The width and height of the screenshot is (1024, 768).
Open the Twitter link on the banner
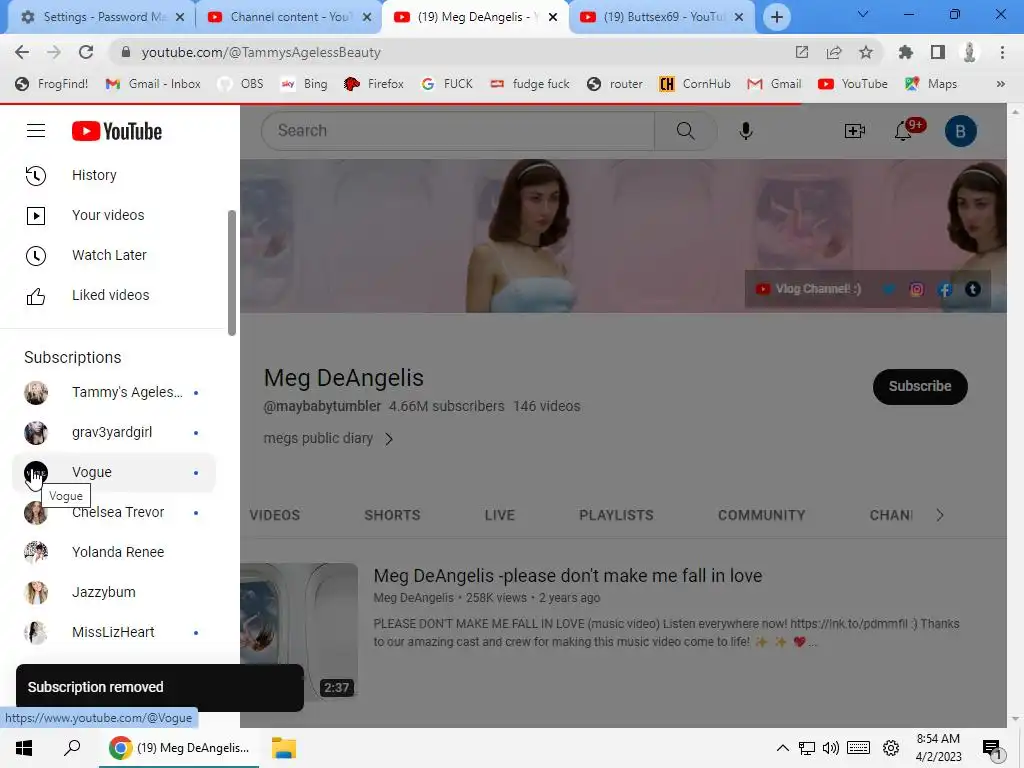click(889, 289)
